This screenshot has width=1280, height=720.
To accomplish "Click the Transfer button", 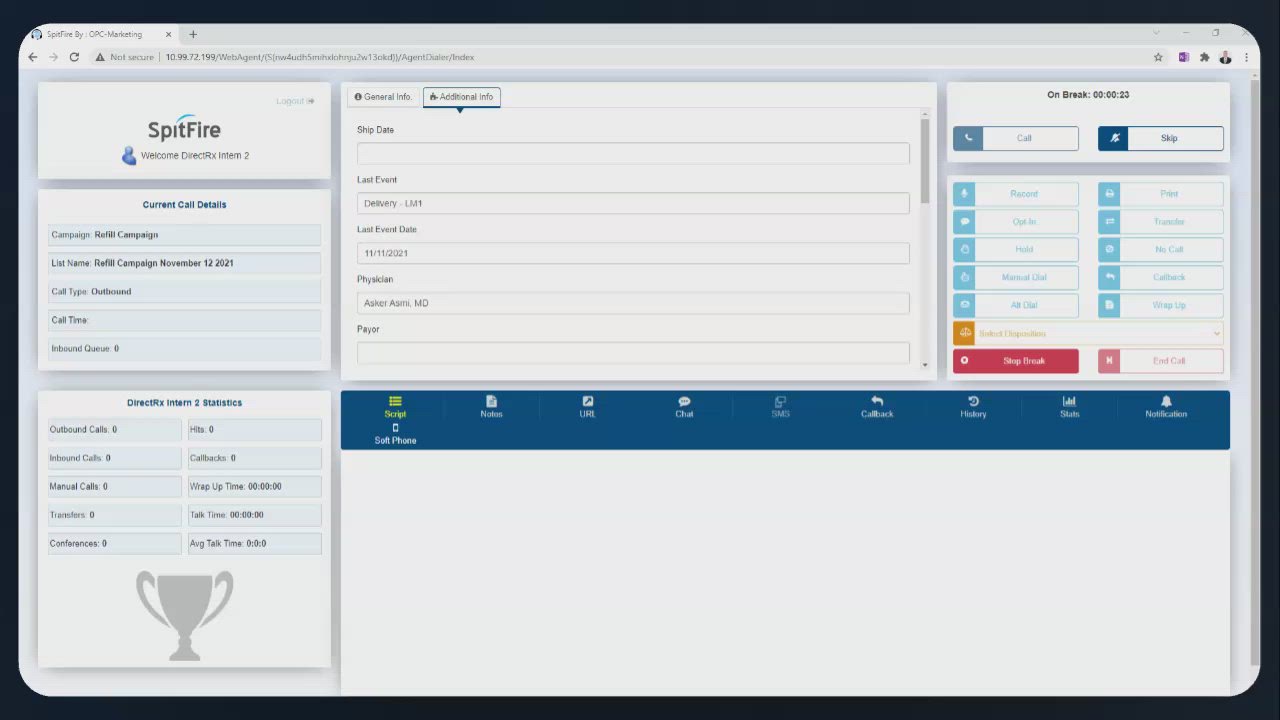I will (x=1161, y=222).
